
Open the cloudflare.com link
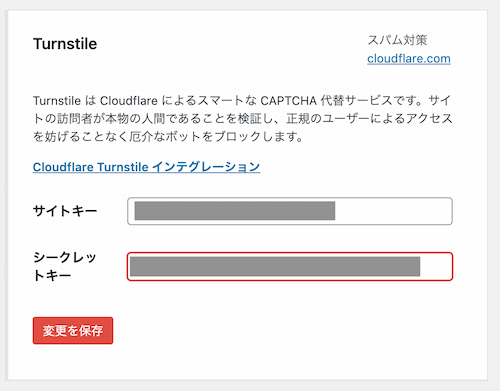click(x=409, y=59)
